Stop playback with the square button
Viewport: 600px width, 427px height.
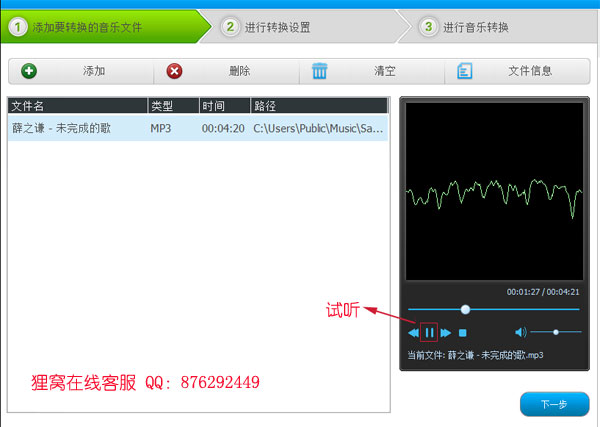coord(463,333)
